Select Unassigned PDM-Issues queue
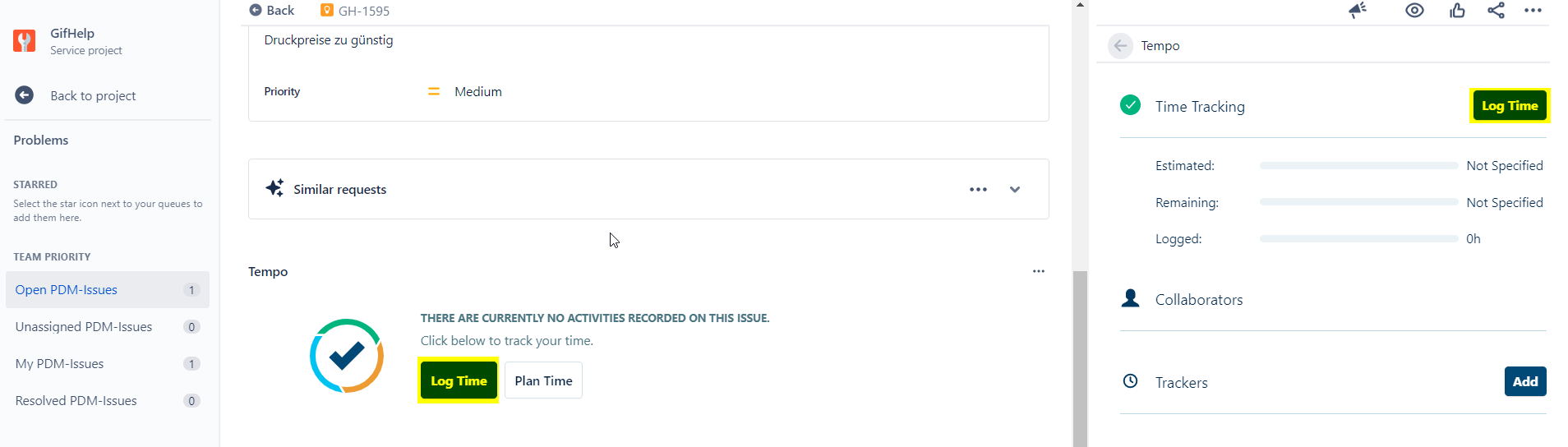Image resolution: width=1568 pixels, height=447 pixels. point(84,327)
